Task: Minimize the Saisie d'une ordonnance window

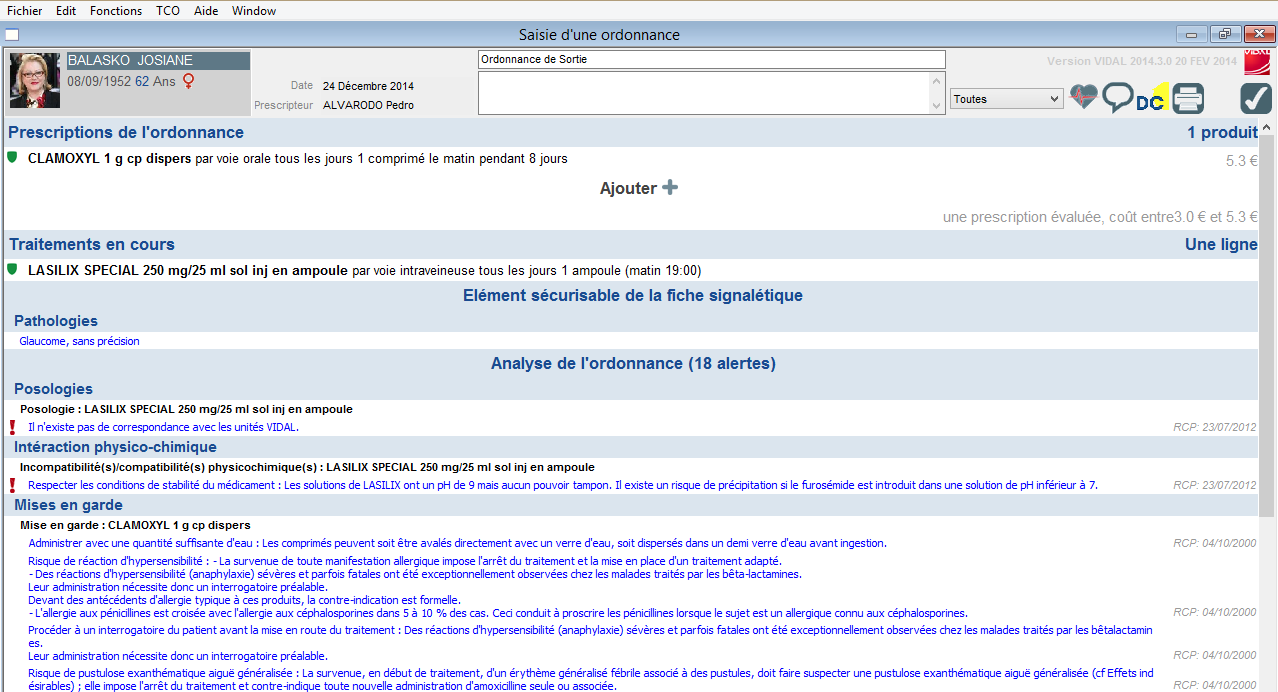Action: pyautogui.click(x=1191, y=34)
